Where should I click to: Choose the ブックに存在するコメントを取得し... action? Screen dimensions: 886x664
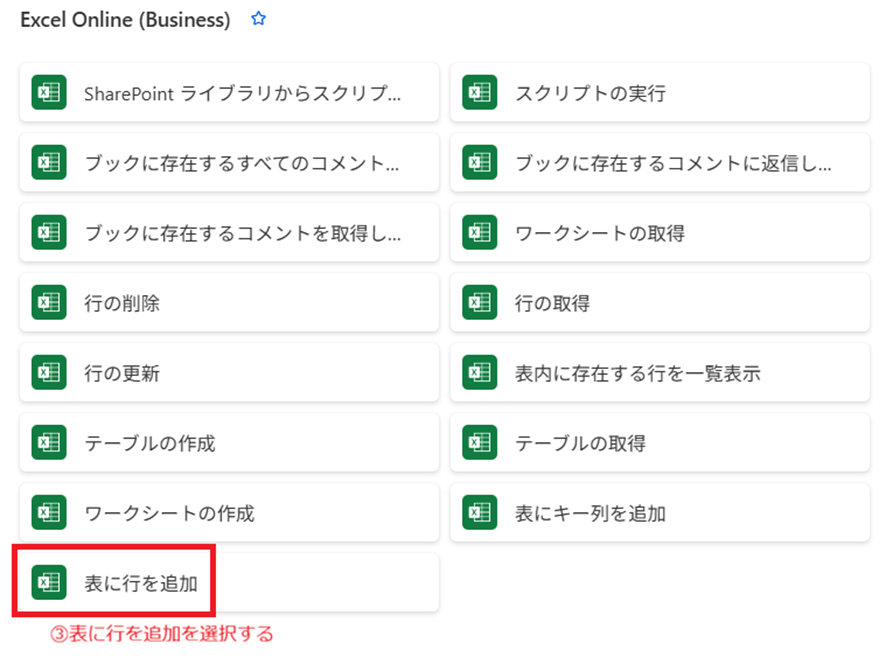pos(242,233)
